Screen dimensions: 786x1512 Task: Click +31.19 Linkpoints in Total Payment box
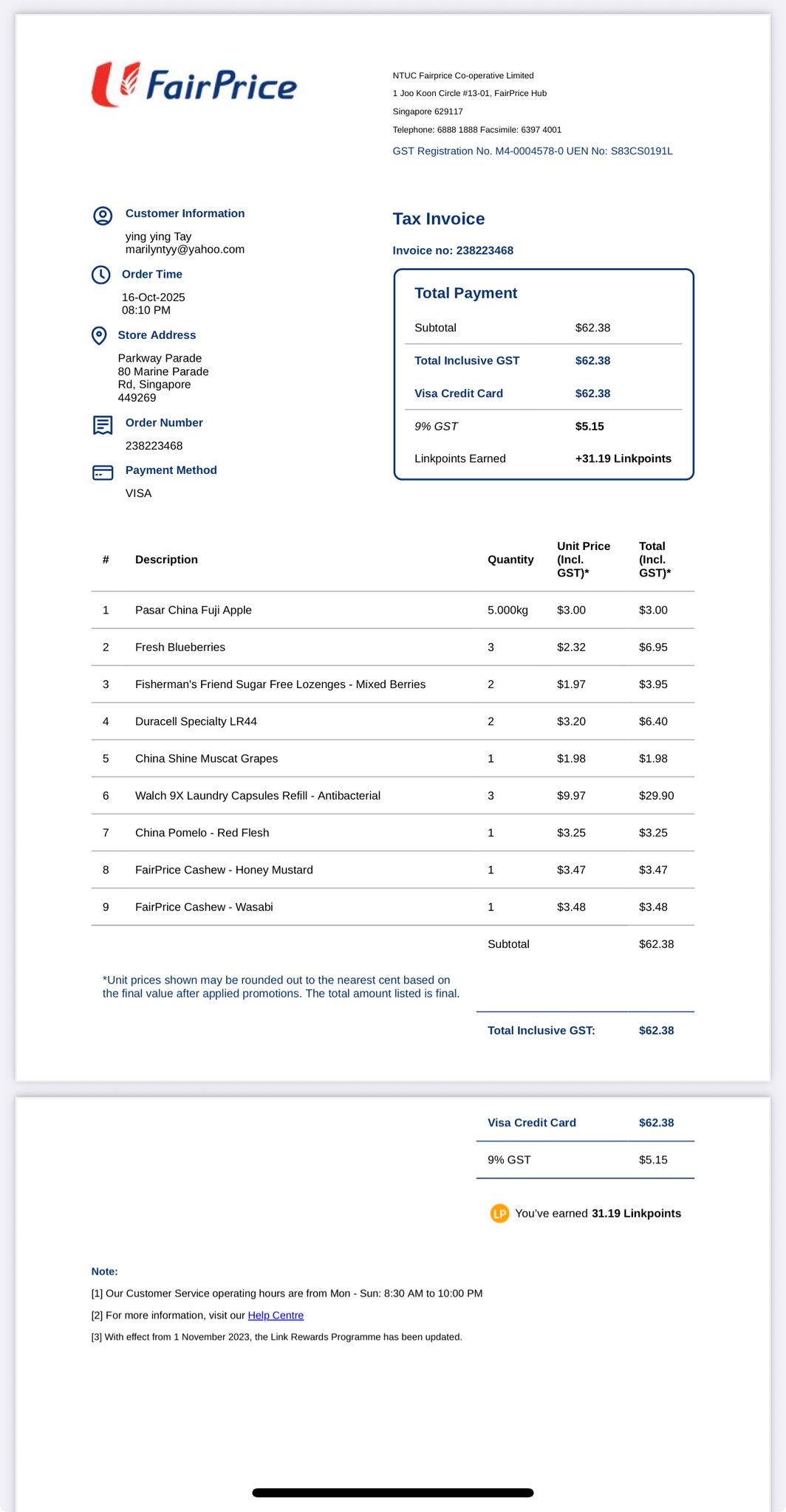coord(623,458)
